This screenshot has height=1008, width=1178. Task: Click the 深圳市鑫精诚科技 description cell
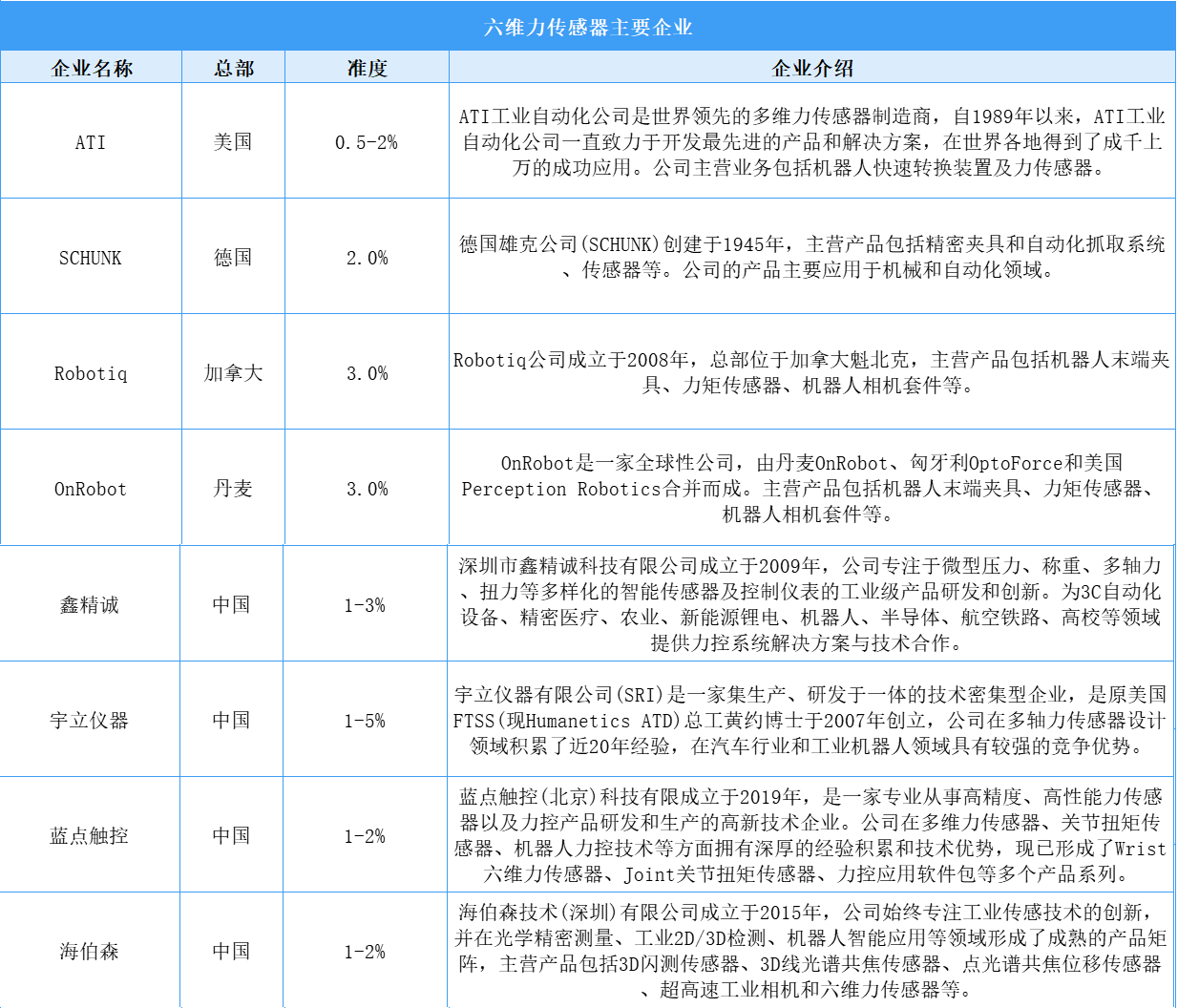[810, 603]
